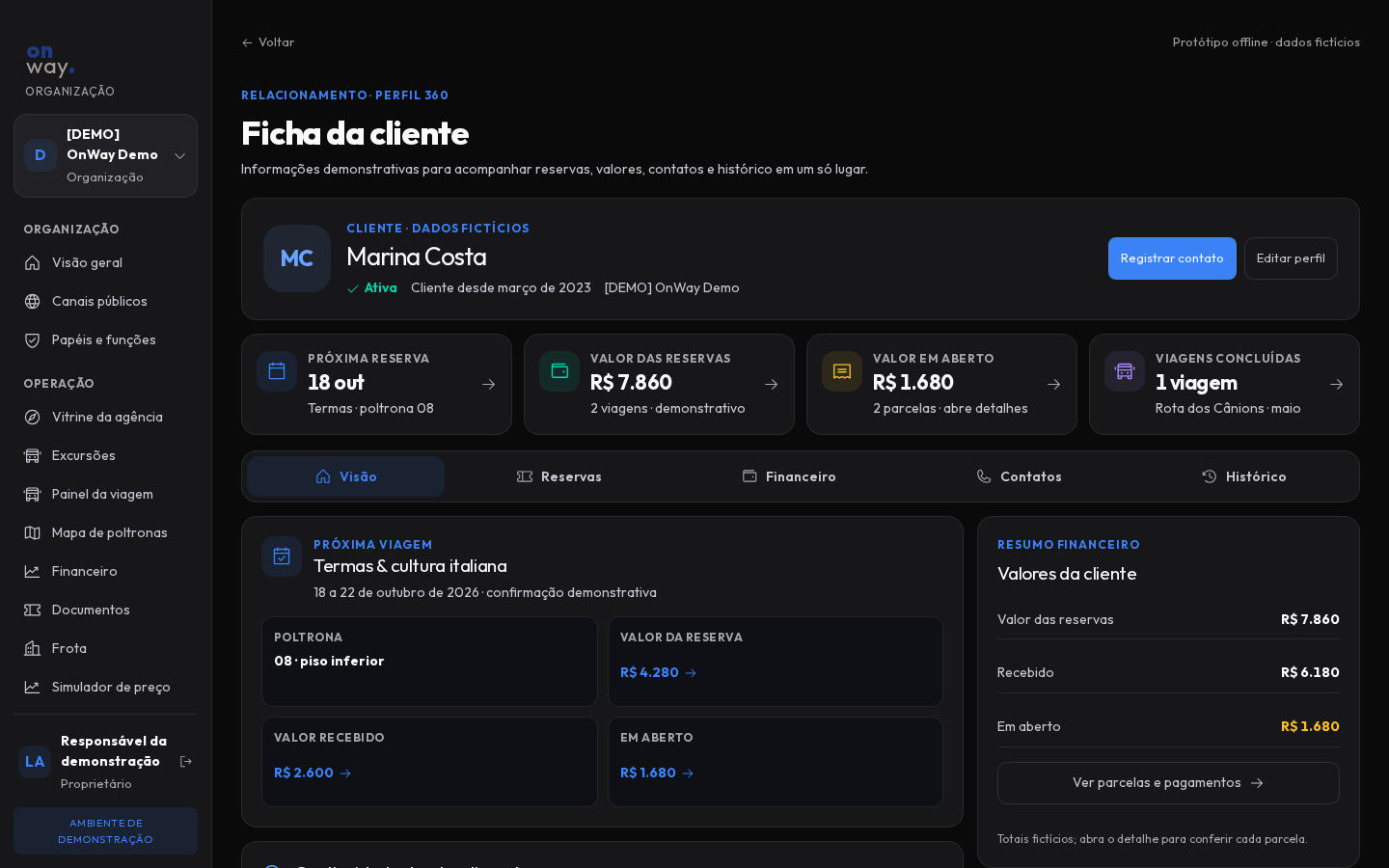Image resolution: width=1389 pixels, height=868 pixels.
Task: Switch to the Reservas tab
Action: click(558, 476)
